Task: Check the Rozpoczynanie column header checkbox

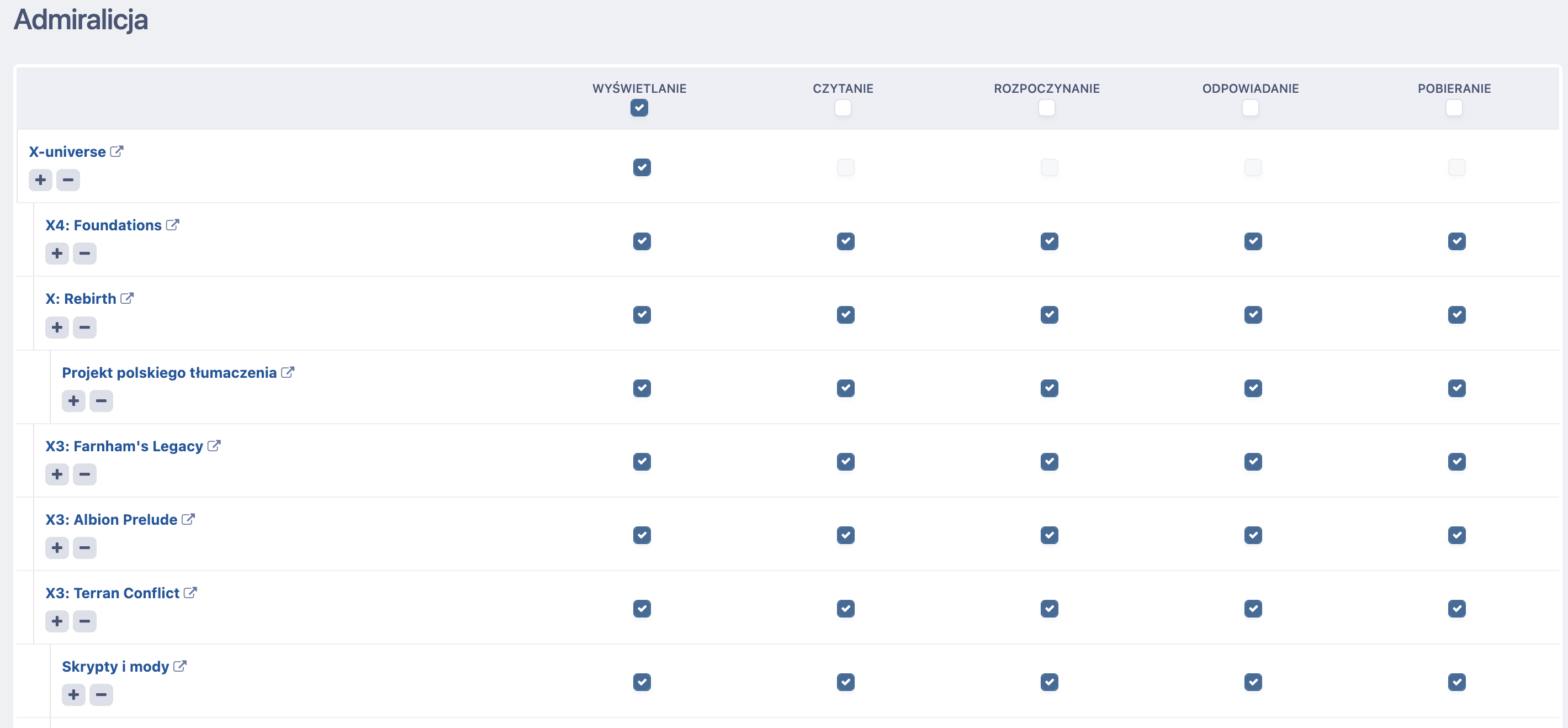Action: [x=1046, y=108]
